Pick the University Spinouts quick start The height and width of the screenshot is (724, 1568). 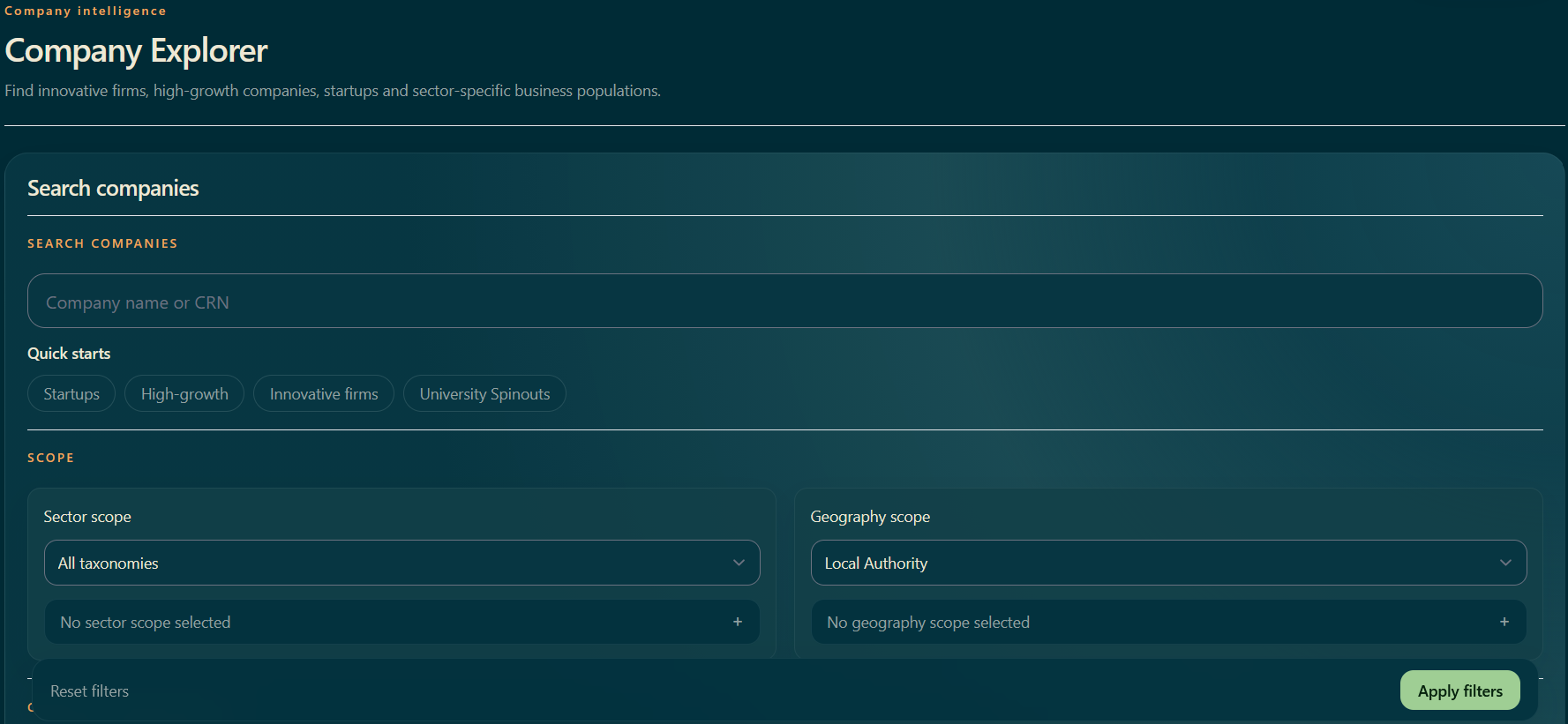[484, 393]
